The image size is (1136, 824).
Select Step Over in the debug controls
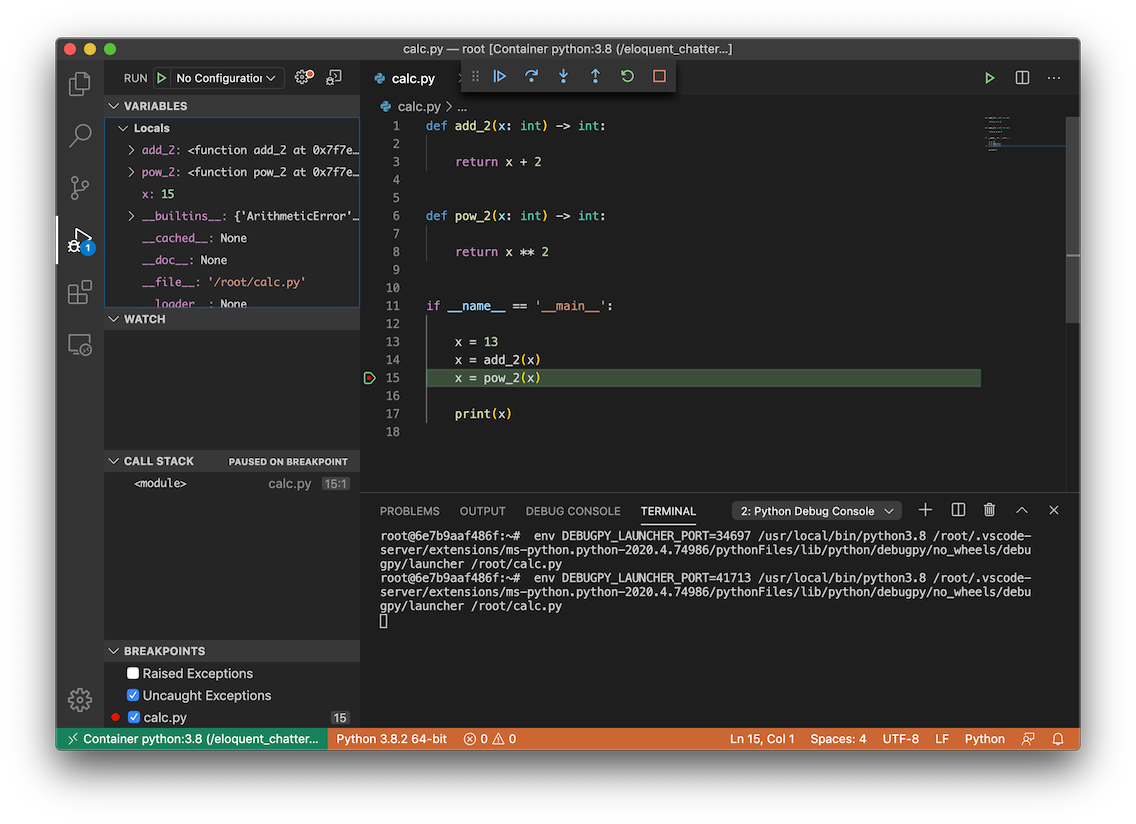pyautogui.click(x=531, y=76)
